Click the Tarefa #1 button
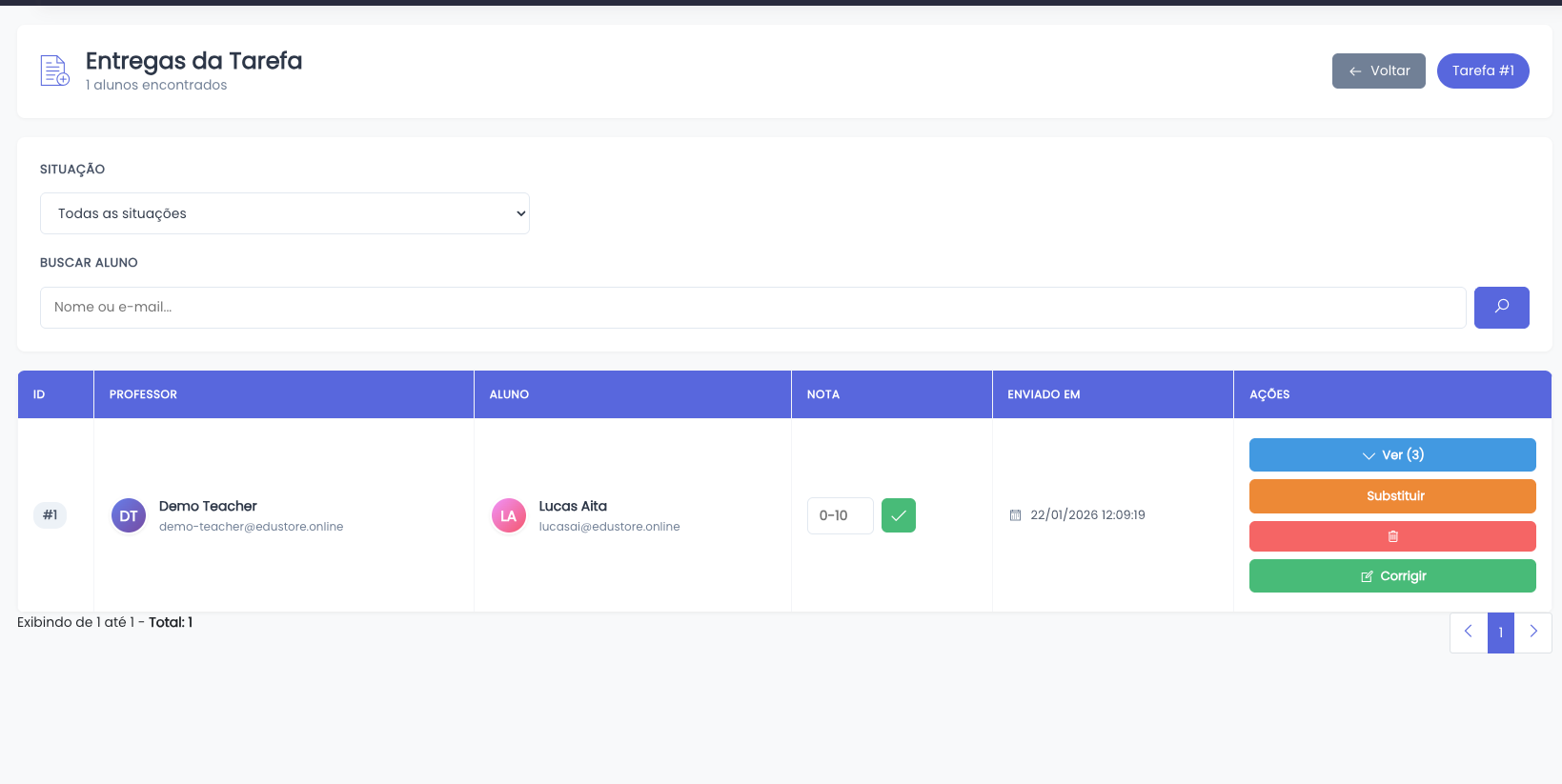The image size is (1562, 784). coord(1482,71)
